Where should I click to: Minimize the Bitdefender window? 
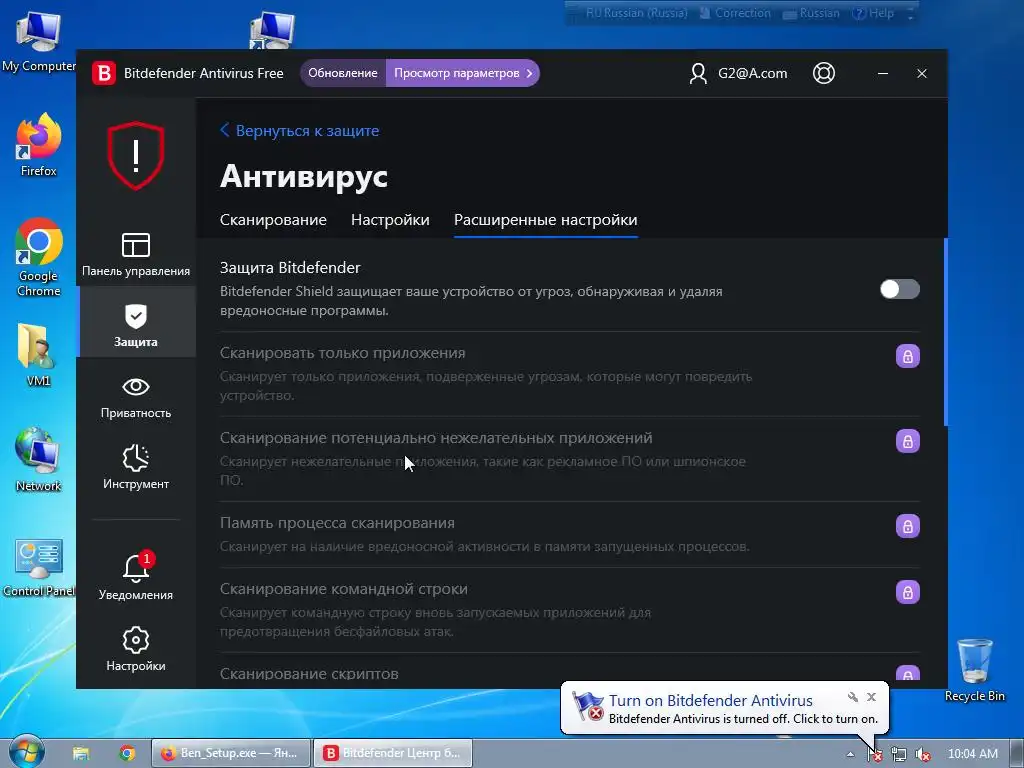coord(883,73)
